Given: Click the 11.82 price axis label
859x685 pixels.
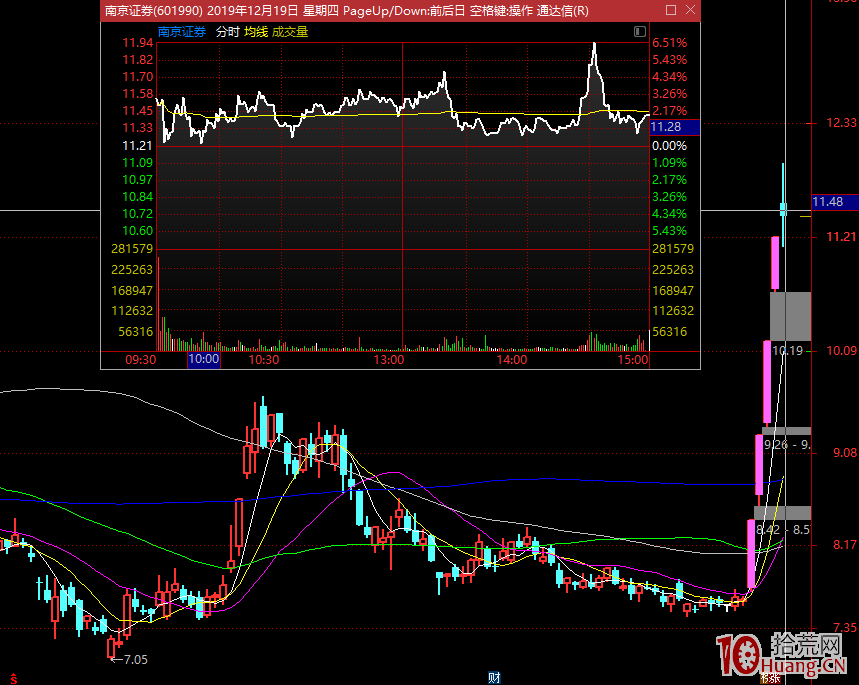Looking at the screenshot, I should [138, 60].
